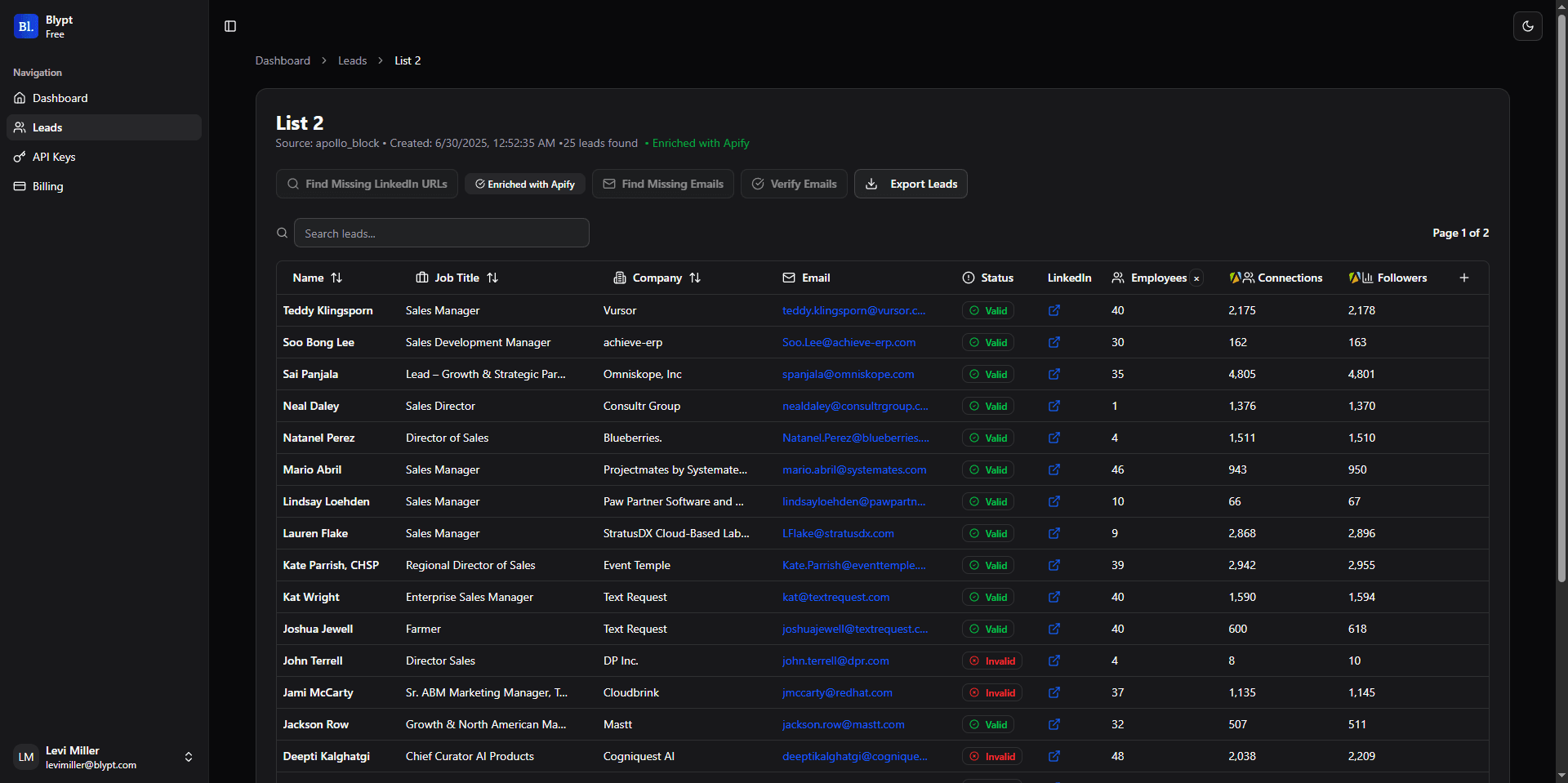Click the List 2 breadcrumb
Image resolution: width=1568 pixels, height=783 pixels.
pos(408,60)
